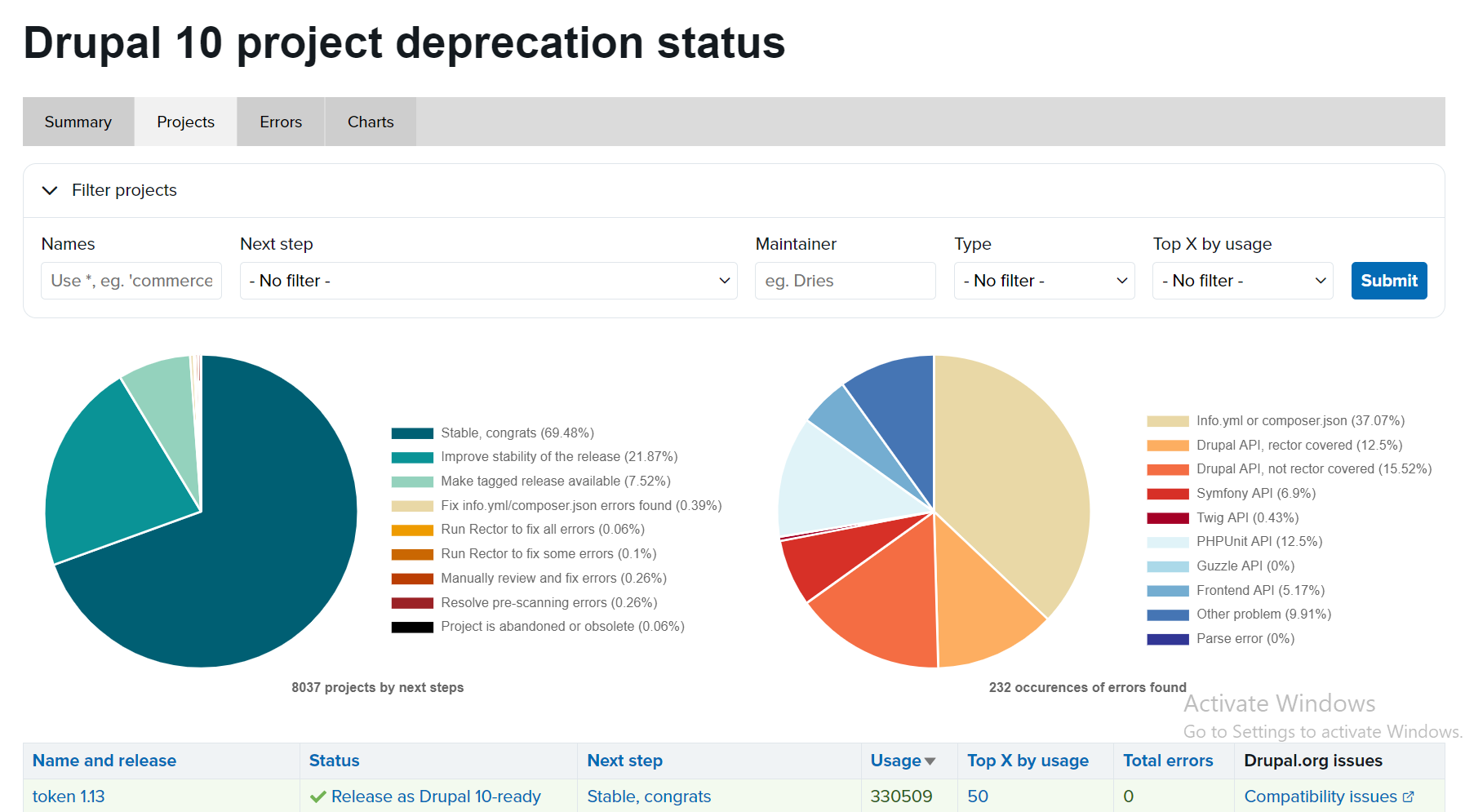Click Project is abandoned or obsolete swatch

point(412,627)
